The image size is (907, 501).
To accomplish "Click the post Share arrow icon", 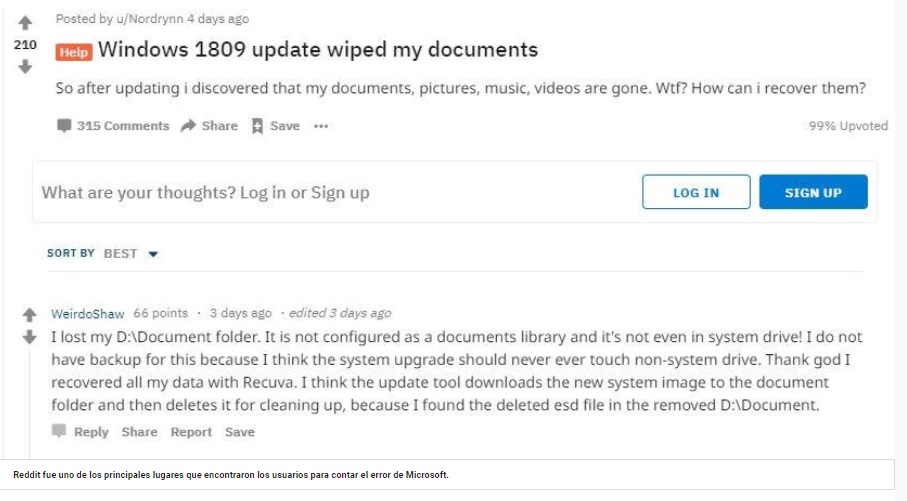I will tap(188, 126).
